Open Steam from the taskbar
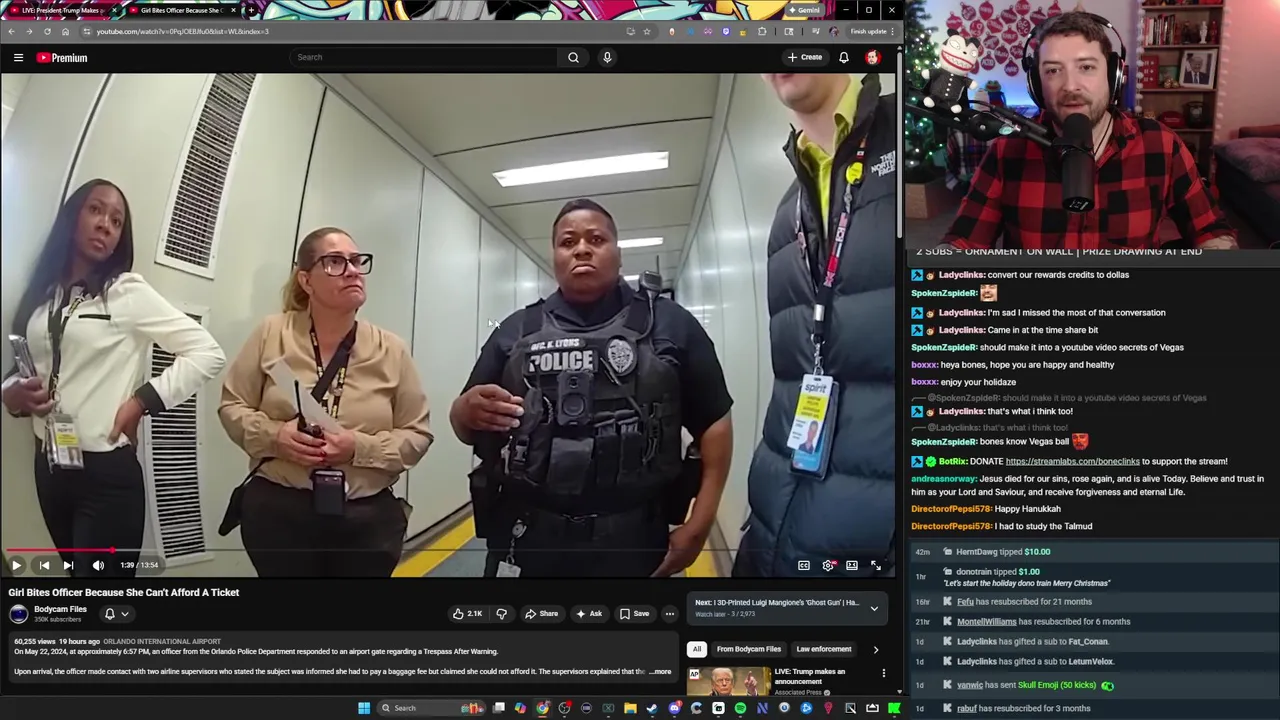1280x720 pixels. [652, 708]
